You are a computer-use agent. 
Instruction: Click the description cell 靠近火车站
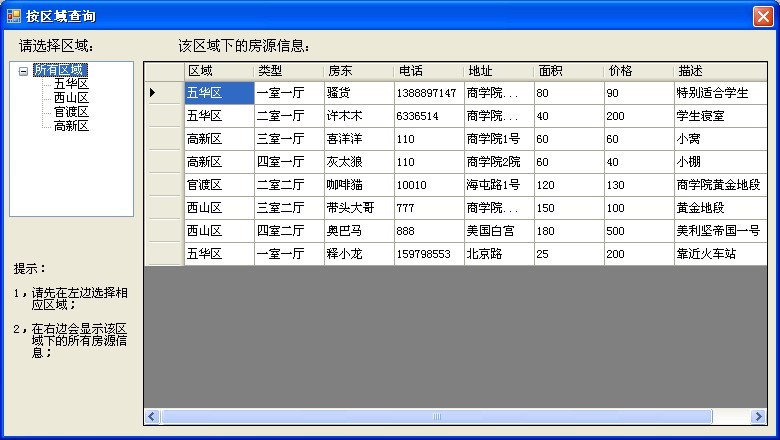[x=721, y=254]
